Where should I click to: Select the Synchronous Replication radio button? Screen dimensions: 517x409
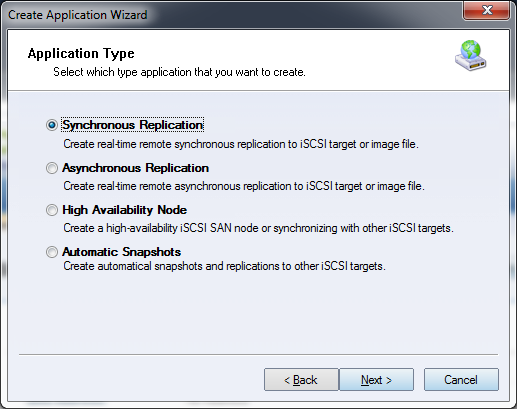click(x=52, y=125)
